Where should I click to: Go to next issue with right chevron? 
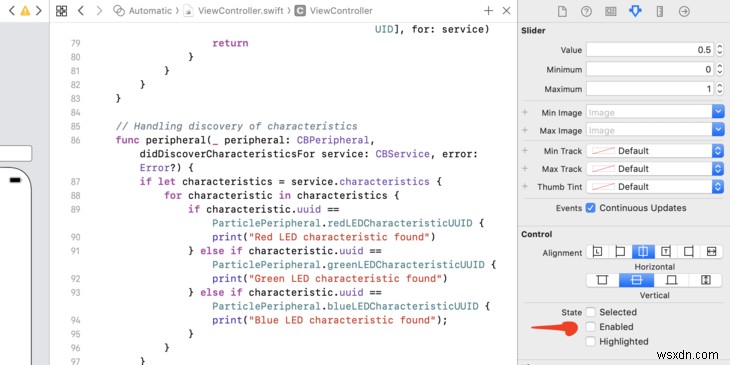pos(39,11)
